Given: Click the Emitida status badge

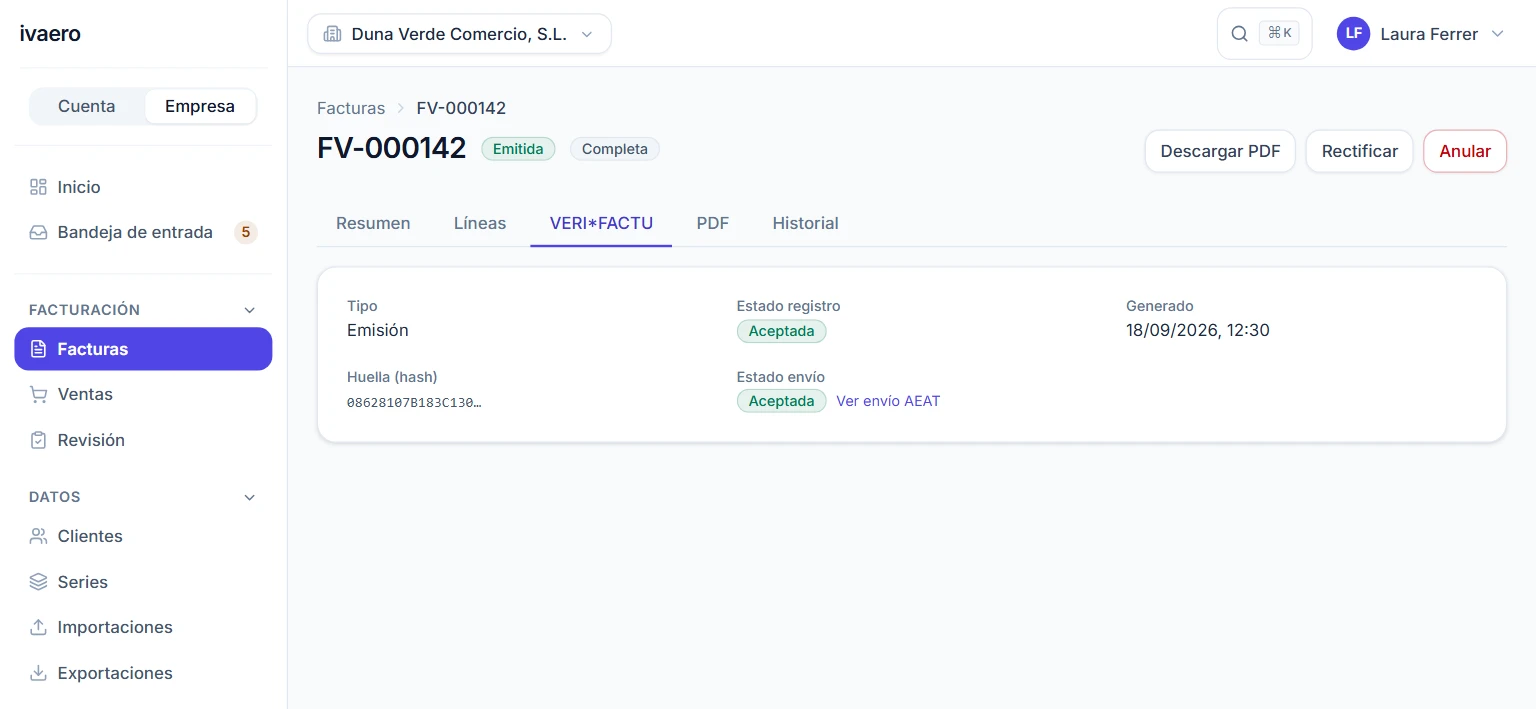Looking at the screenshot, I should [x=518, y=149].
